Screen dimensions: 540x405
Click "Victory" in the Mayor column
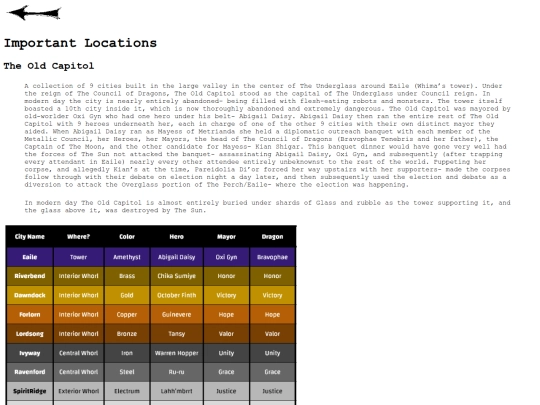click(226, 295)
